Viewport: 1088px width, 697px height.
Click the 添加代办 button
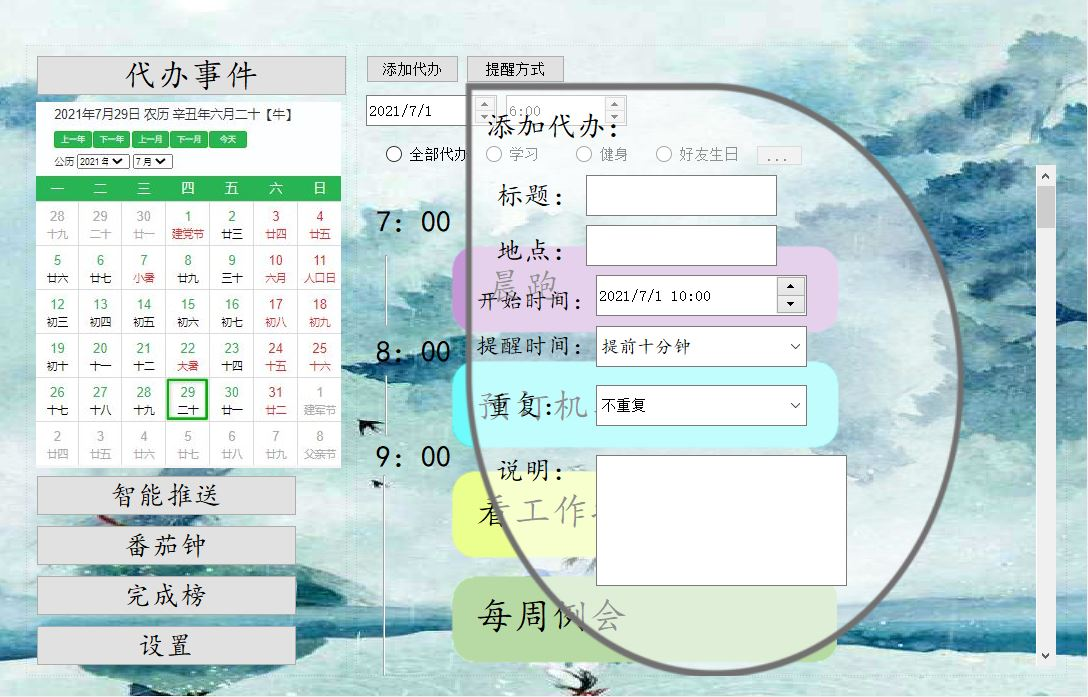[412, 69]
